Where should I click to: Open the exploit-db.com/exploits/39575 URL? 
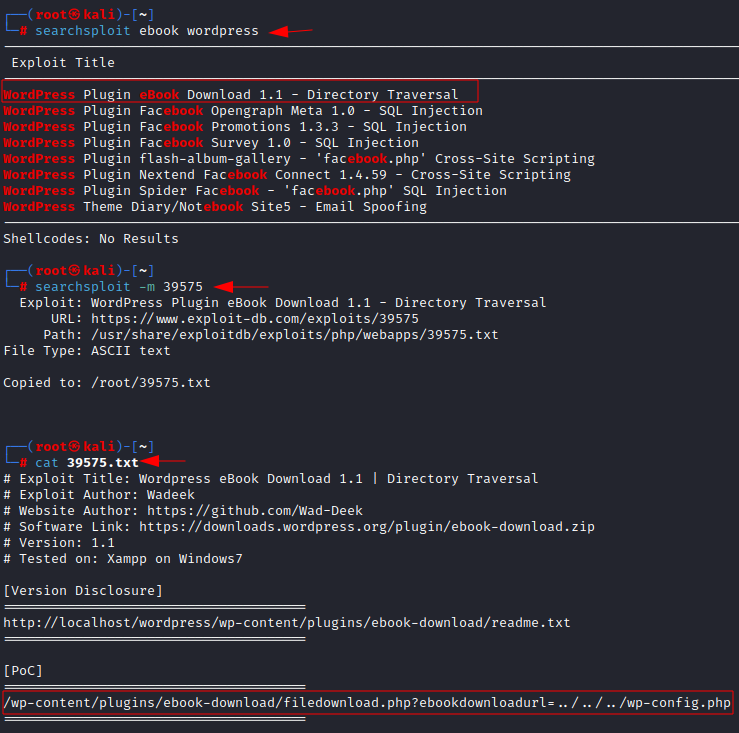[255, 319]
